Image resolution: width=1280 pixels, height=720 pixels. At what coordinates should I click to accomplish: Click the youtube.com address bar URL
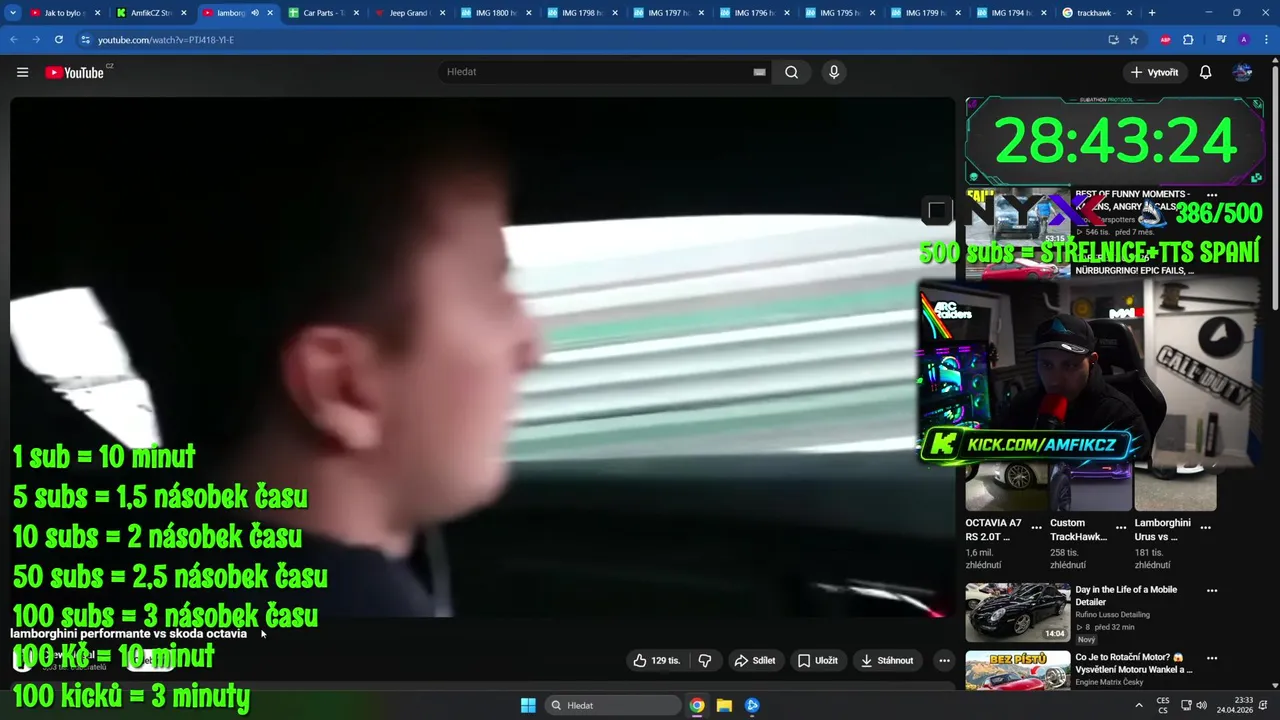pos(166,40)
